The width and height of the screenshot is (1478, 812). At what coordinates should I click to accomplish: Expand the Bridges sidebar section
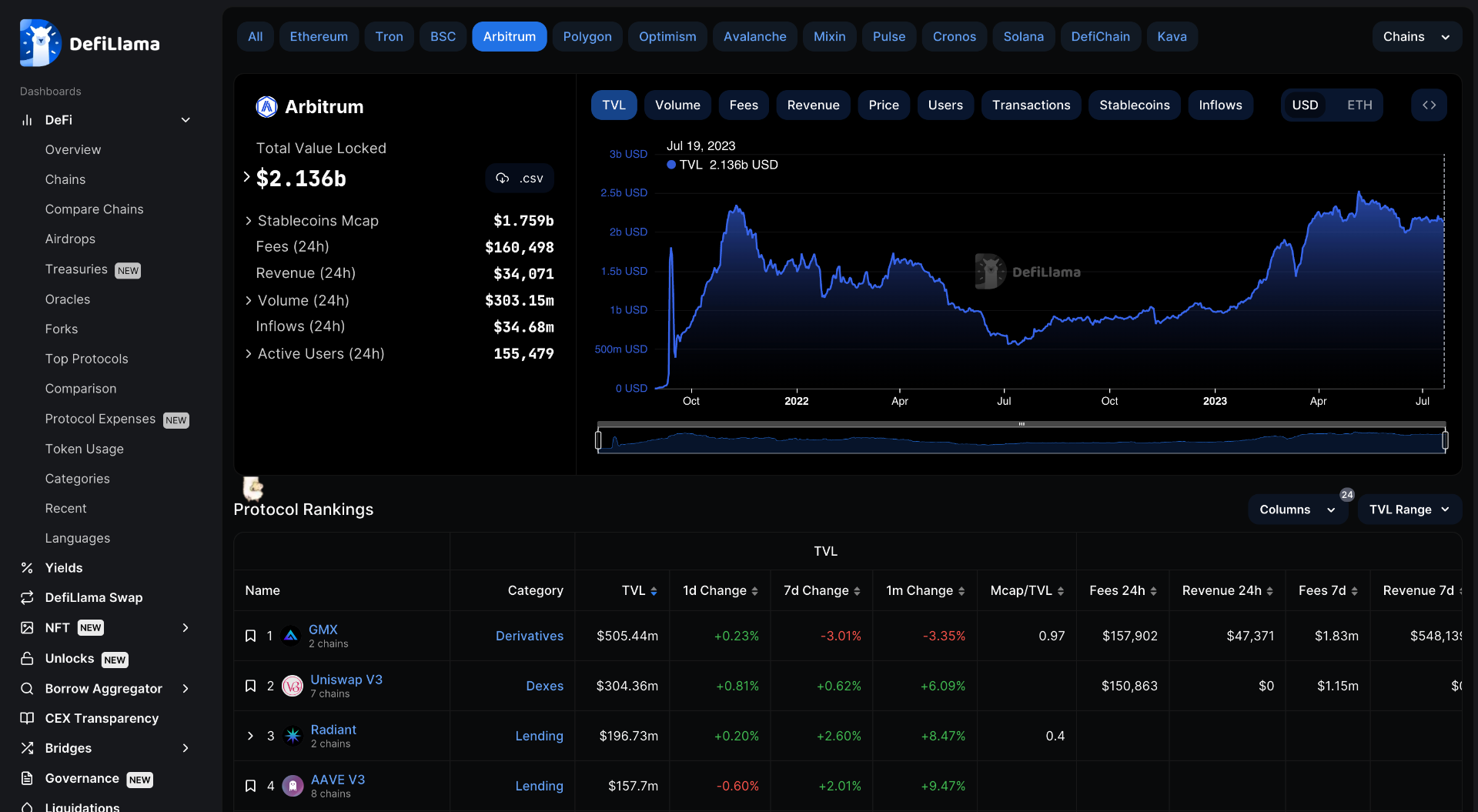(x=186, y=748)
